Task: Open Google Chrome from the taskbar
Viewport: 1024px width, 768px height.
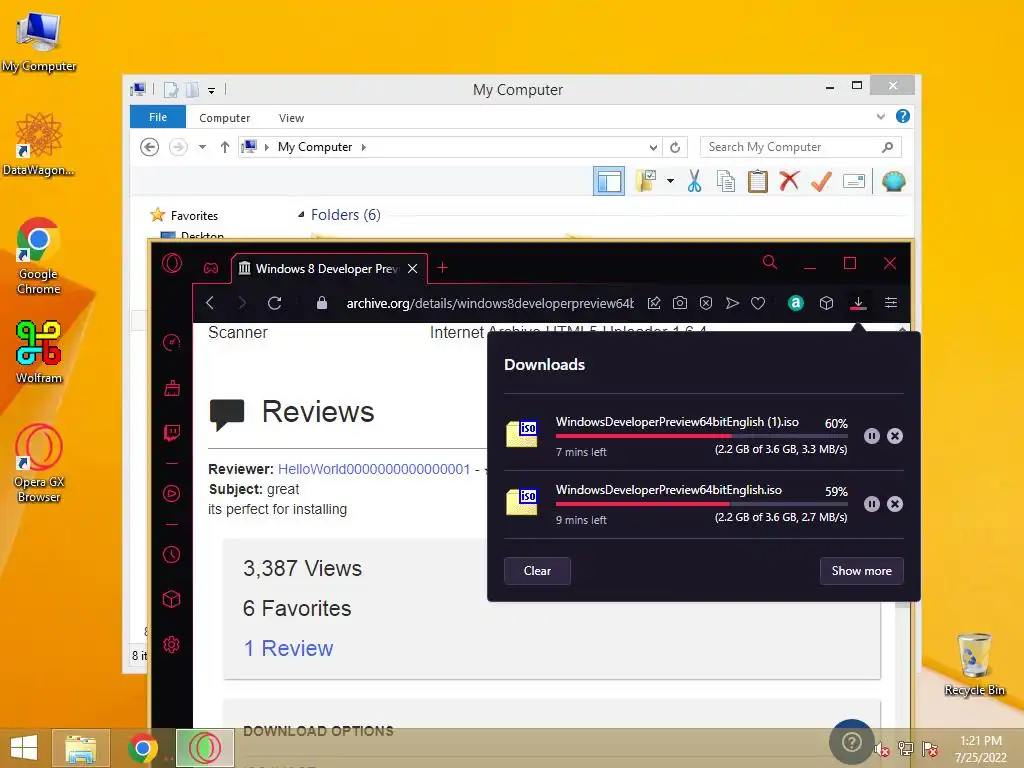Action: point(142,748)
